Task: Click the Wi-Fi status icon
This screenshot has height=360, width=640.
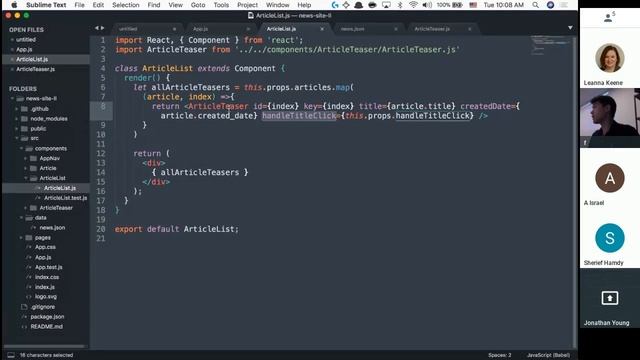Action: [x=413, y=5]
